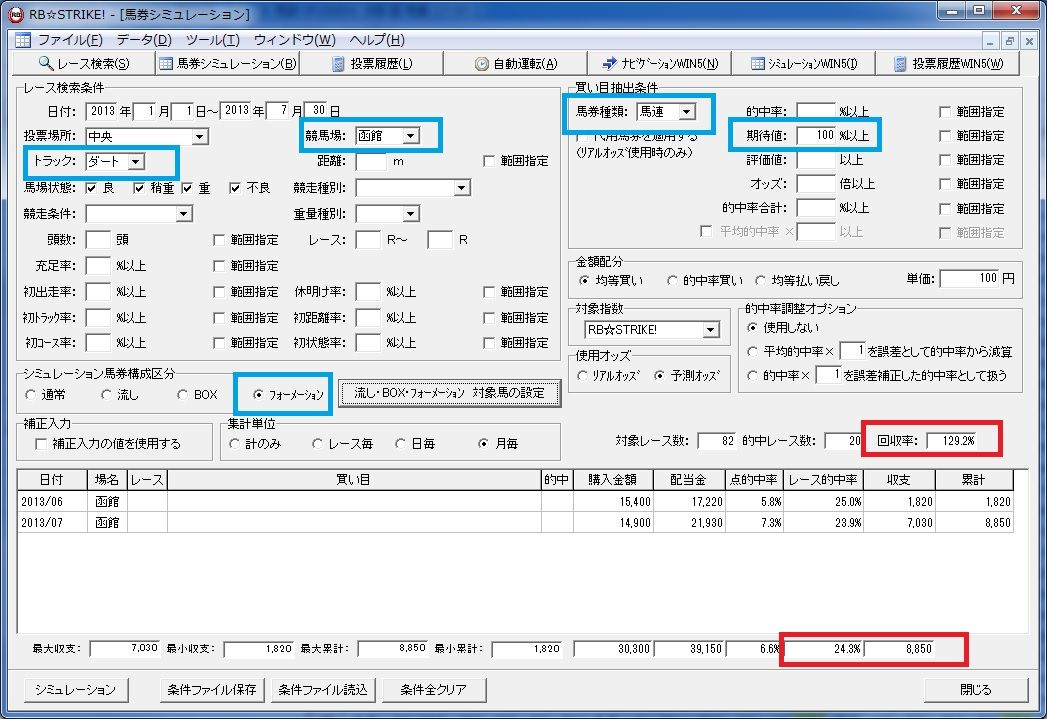Expand the 対象指数 dropdown RB☆STRIKE!

(710, 330)
